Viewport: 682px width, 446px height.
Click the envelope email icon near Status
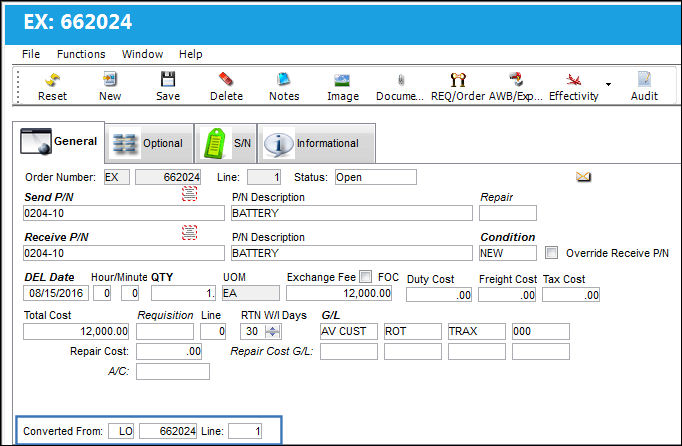pos(583,177)
